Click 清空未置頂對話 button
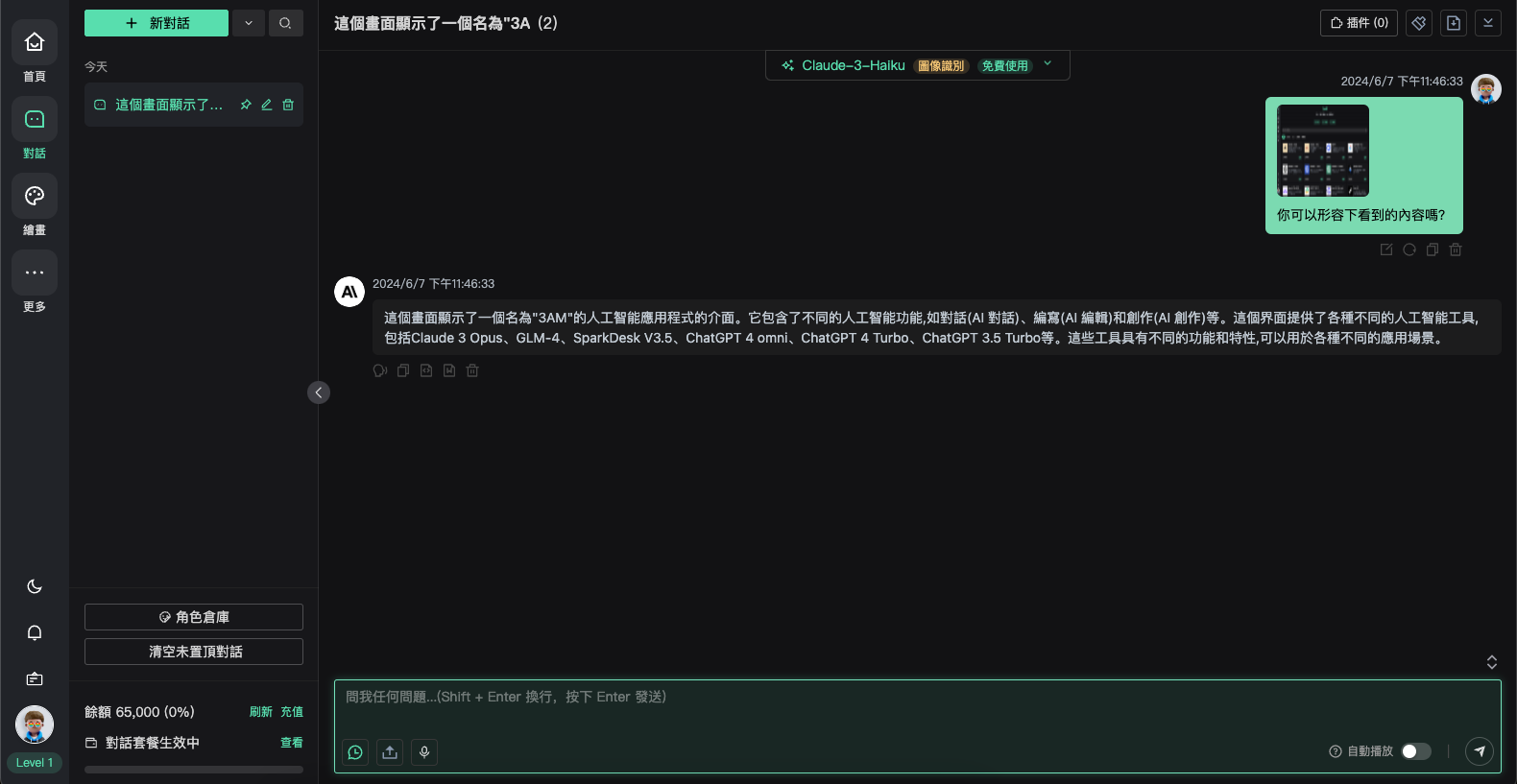 [194, 652]
